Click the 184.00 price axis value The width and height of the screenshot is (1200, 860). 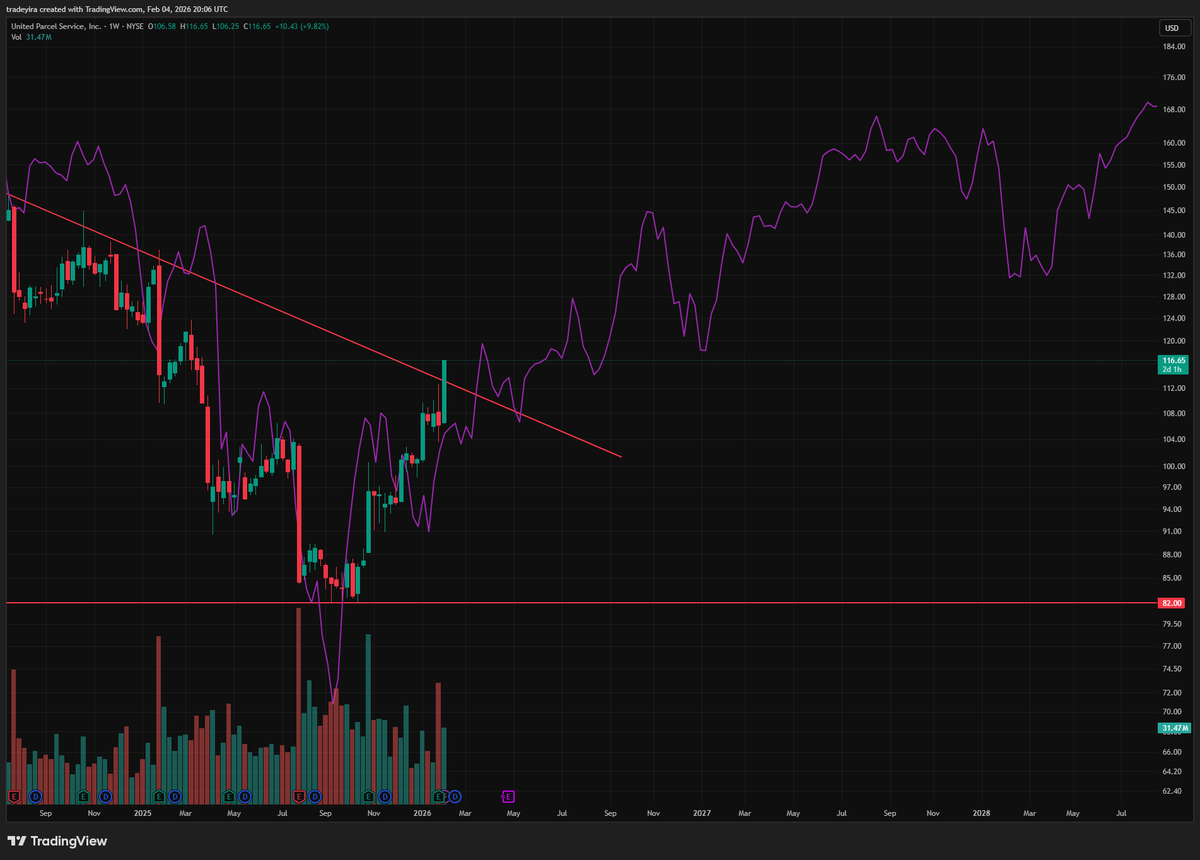[x=1173, y=47]
